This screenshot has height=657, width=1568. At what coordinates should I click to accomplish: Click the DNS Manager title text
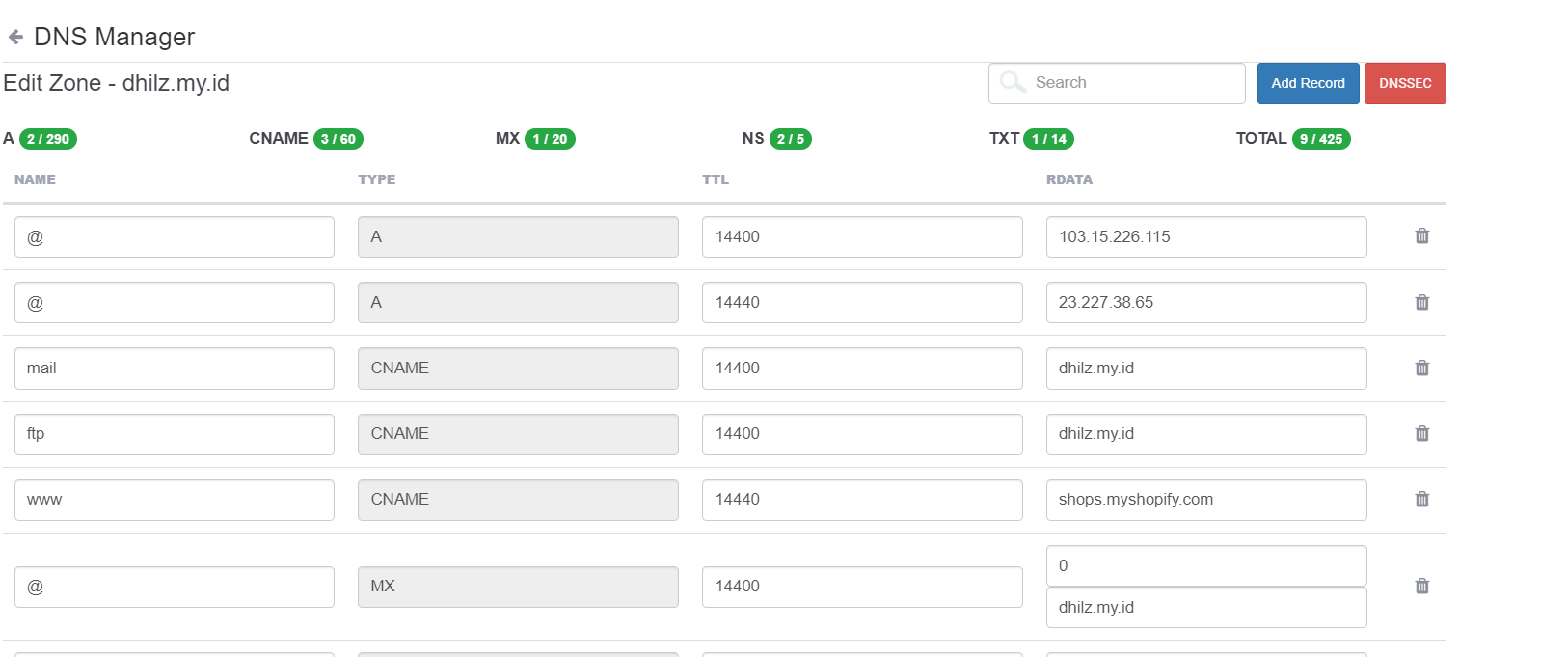[x=114, y=37]
